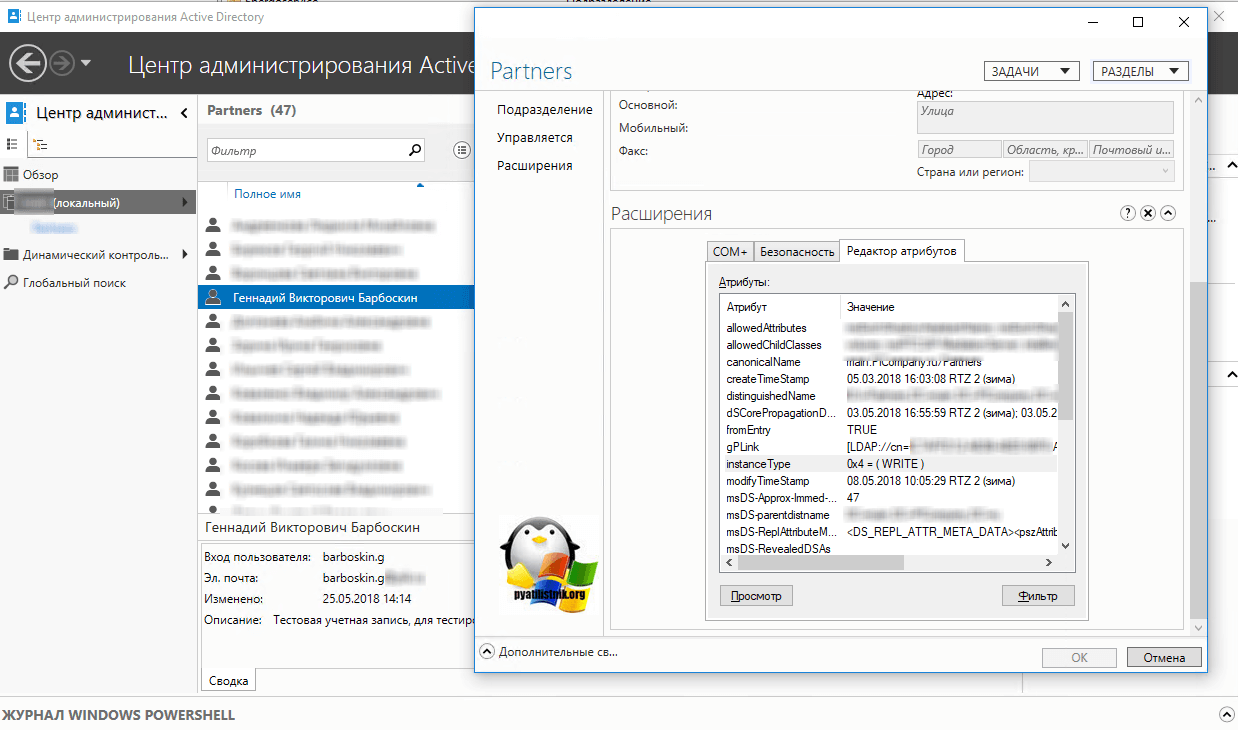Switch to the Безопасность tab
1238x730 pixels.
pyautogui.click(x=796, y=252)
